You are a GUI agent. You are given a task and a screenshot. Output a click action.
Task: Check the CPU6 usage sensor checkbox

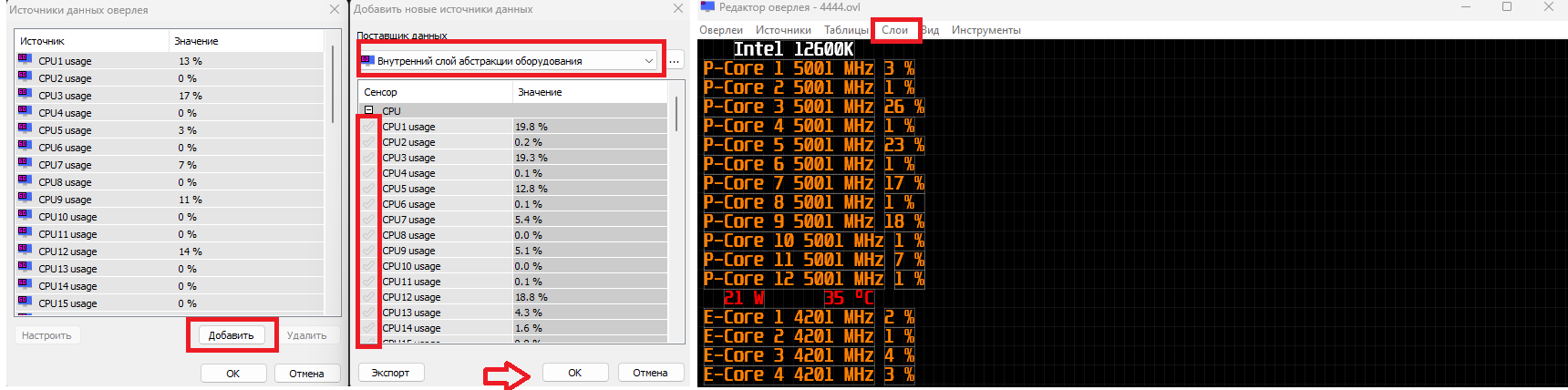(369, 204)
